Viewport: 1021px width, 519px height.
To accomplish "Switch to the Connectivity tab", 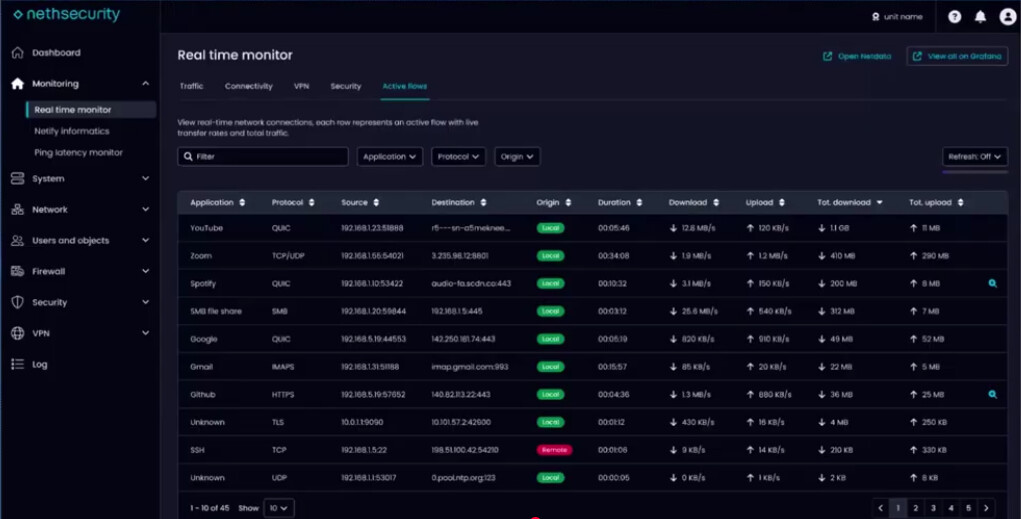I will [248, 87].
